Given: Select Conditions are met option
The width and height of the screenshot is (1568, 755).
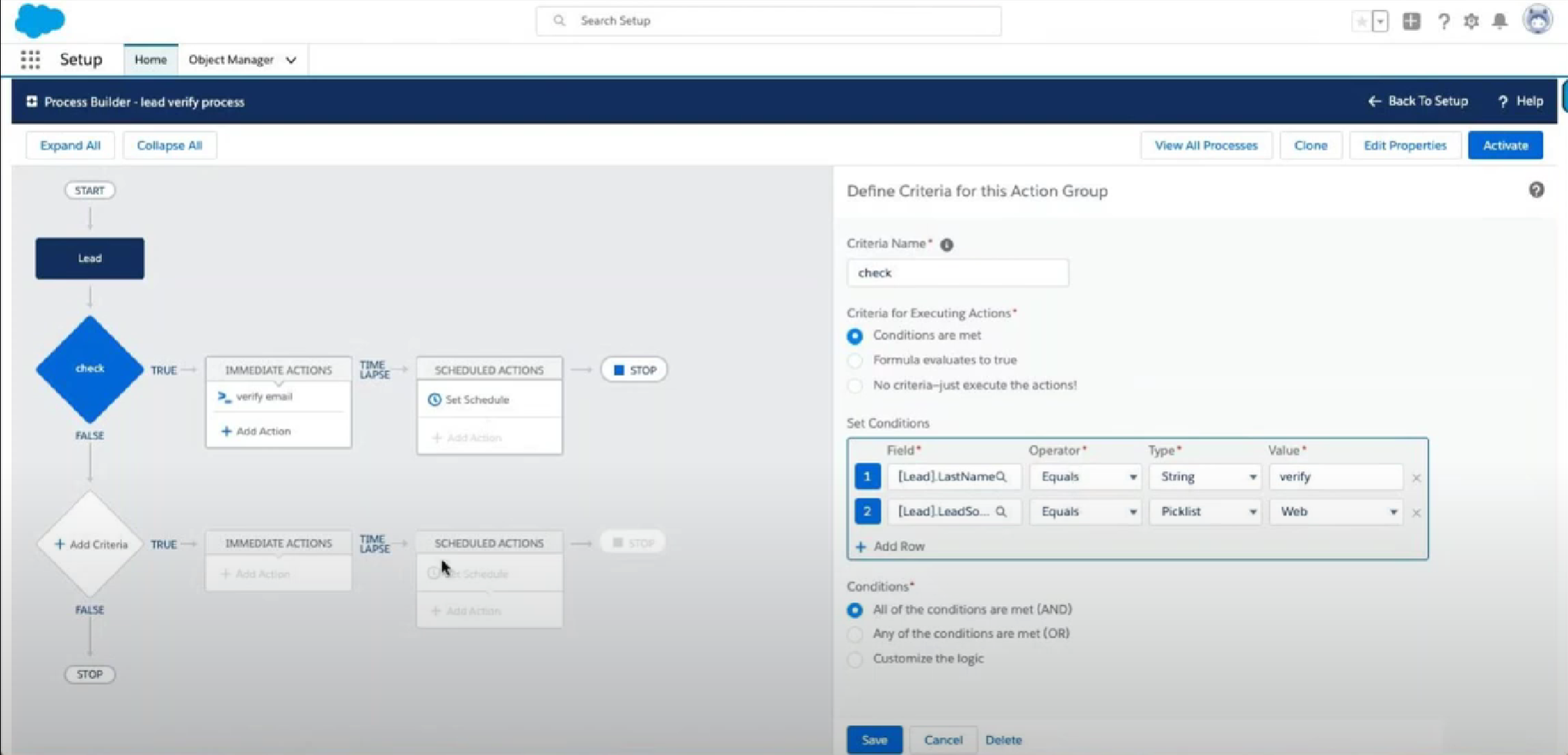Looking at the screenshot, I should tap(854, 336).
